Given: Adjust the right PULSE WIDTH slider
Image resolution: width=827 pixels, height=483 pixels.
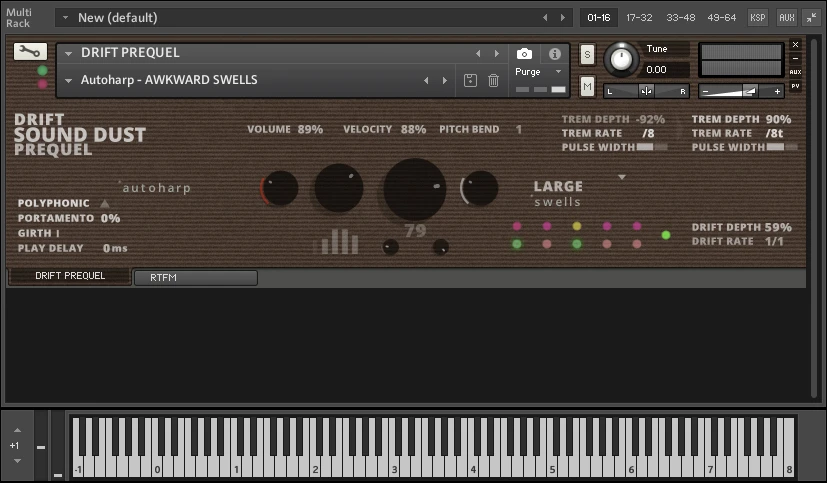Looking at the screenshot, I should (x=782, y=147).
